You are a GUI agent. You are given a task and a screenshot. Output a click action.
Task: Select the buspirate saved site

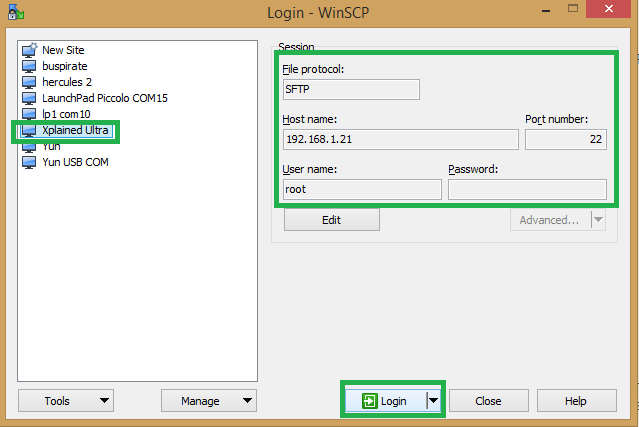click(x=64, y=66)
